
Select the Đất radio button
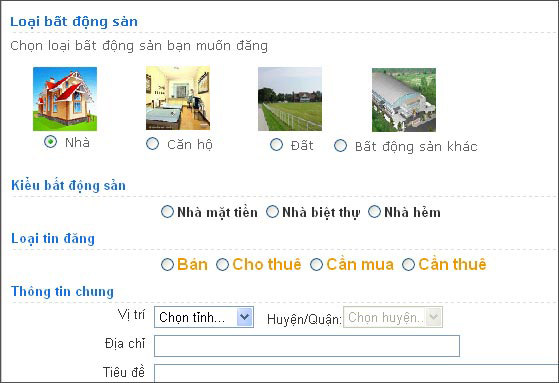coord(276,145)
